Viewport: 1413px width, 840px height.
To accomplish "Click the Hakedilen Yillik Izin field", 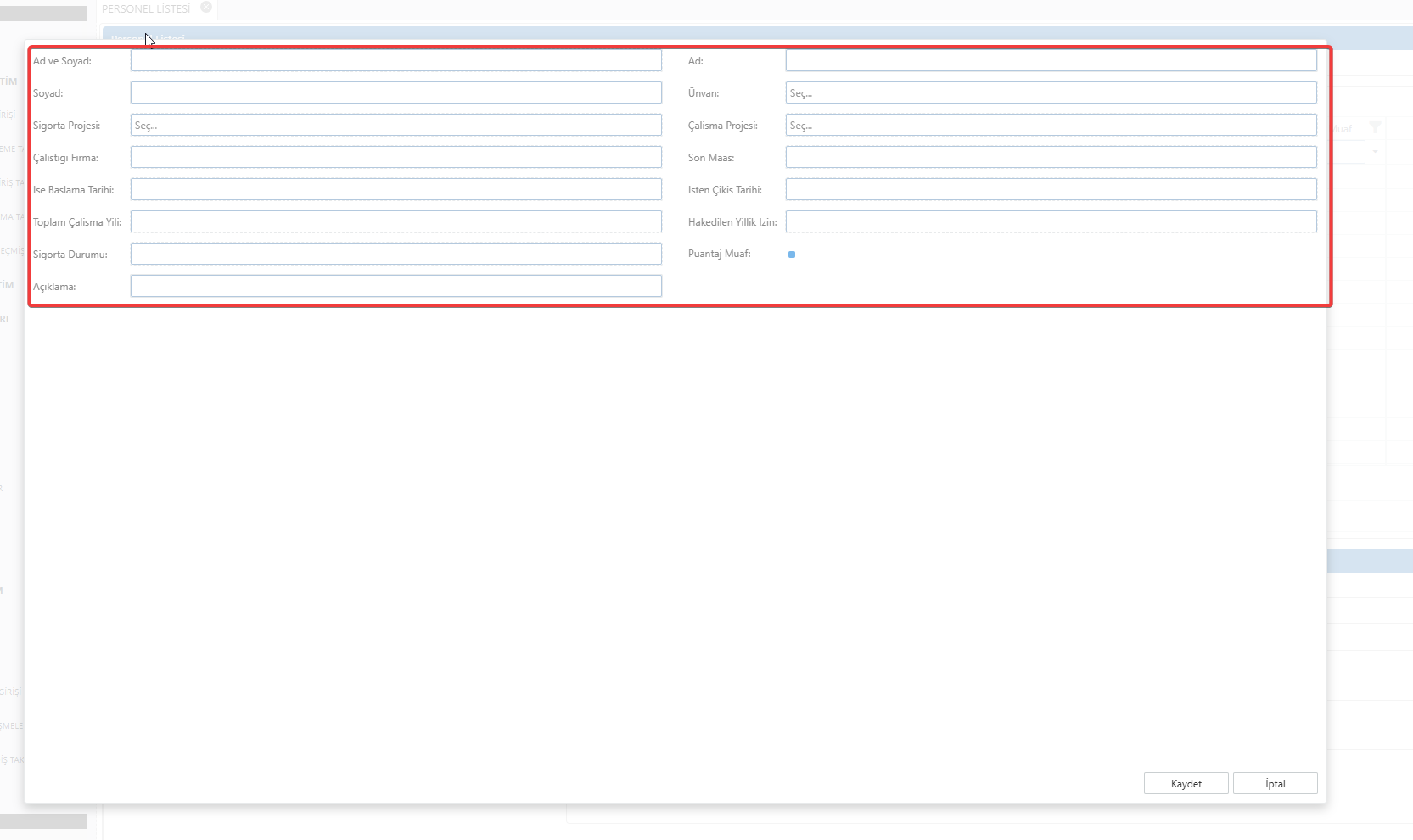I will (1051, 222).
